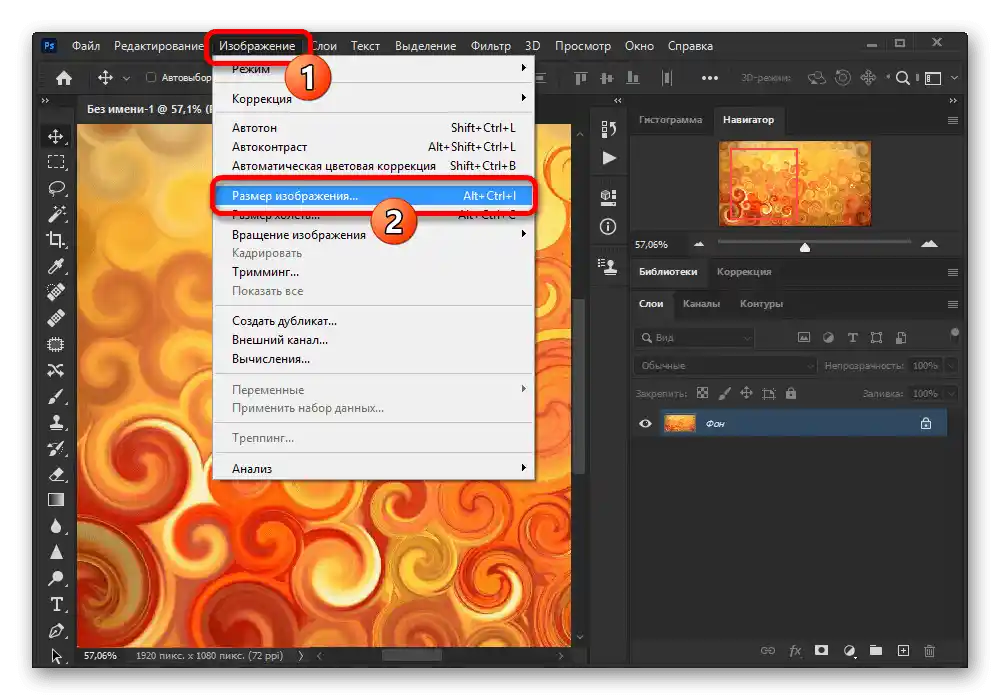Click the trash icon to delete layer

(x=929, y=650)
